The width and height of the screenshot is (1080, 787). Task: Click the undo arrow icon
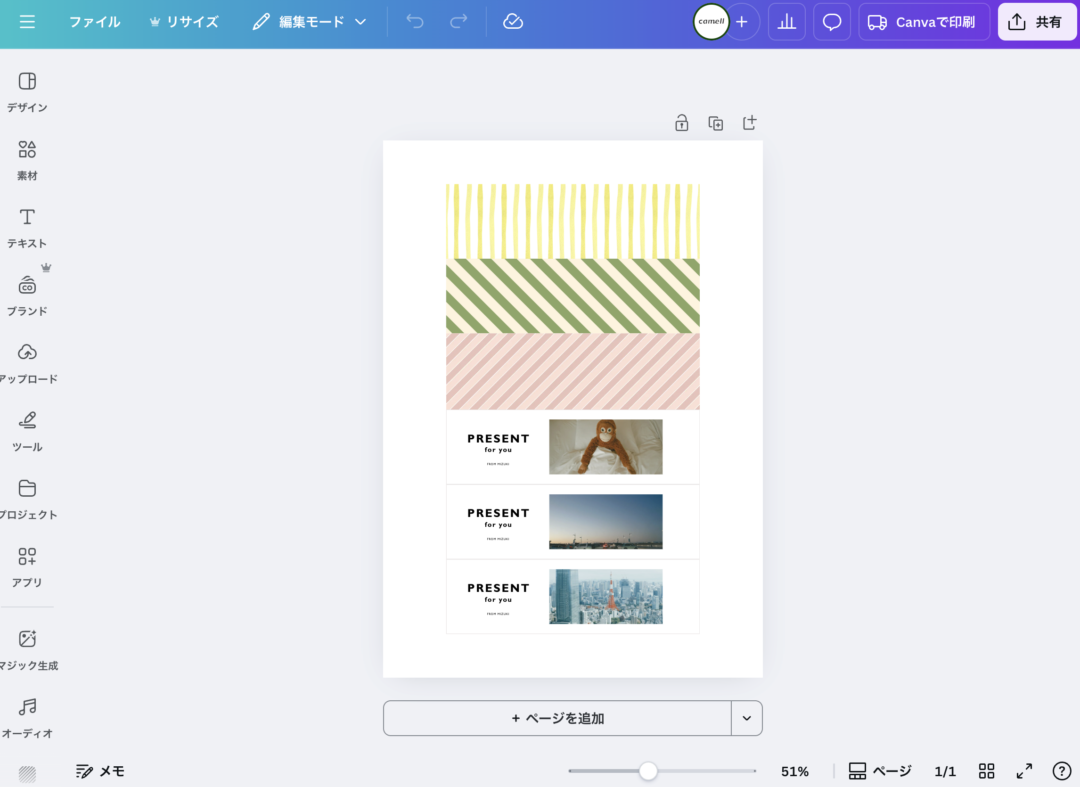(415, 22)
